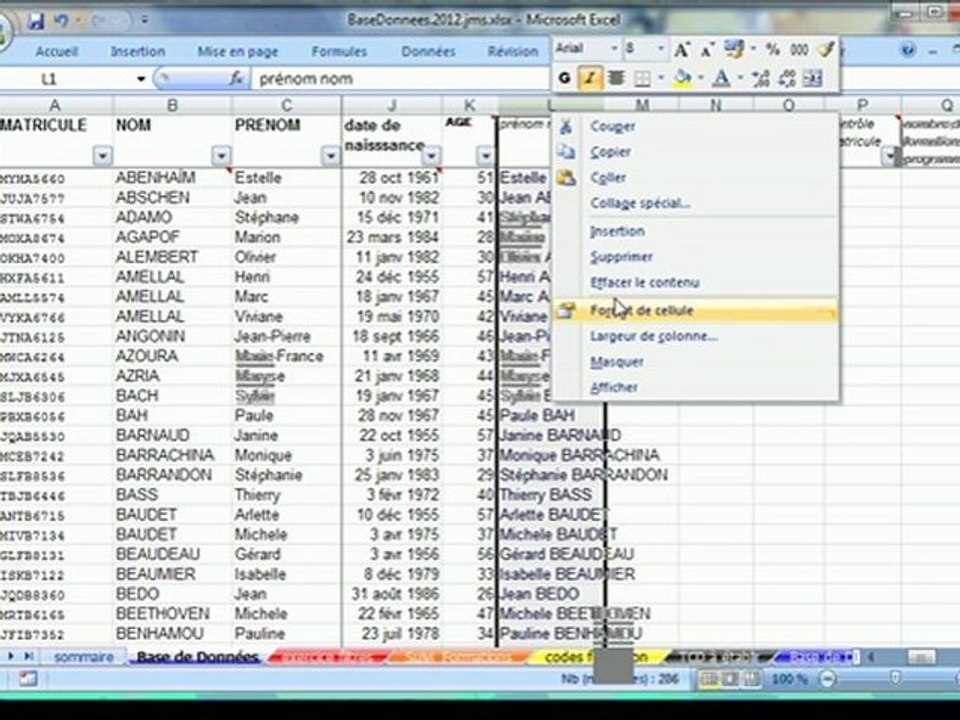Click the Undo arrow in quick access toolbar
The height and width of the screenshot is (720, 960).
tap(61, 21)
